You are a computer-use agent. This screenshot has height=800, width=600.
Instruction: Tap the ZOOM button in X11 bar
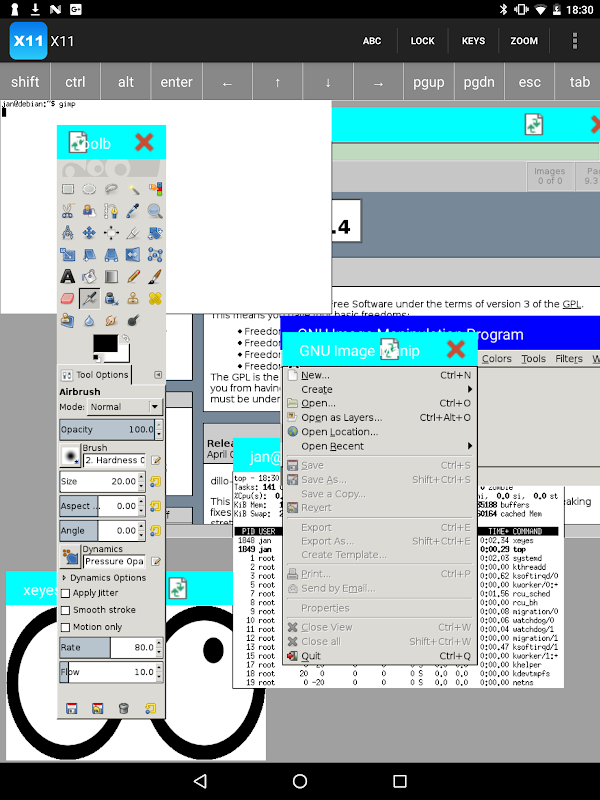pyautogui.click(x=524, y=41)
